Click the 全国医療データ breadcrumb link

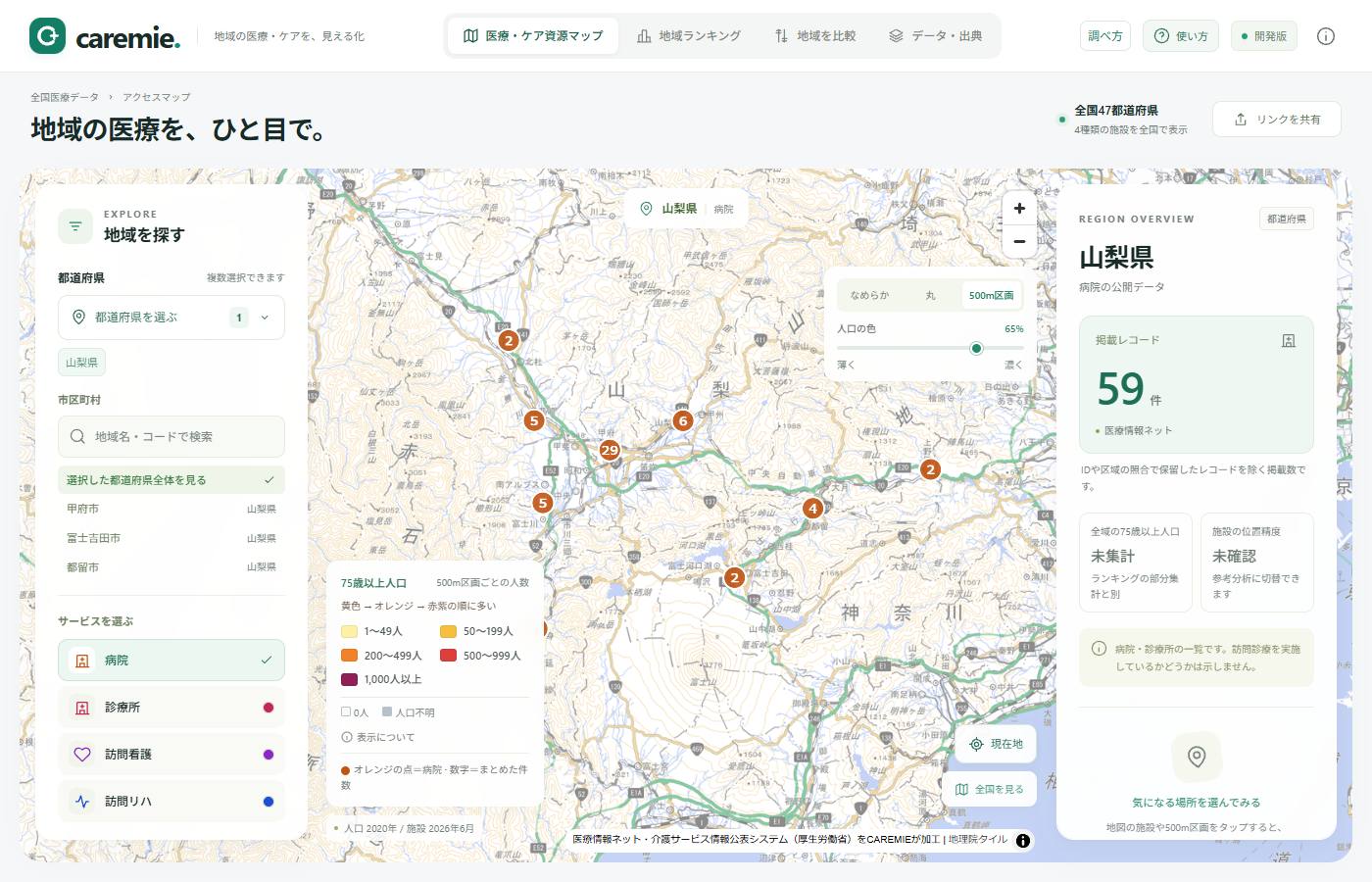coord(65,97)
